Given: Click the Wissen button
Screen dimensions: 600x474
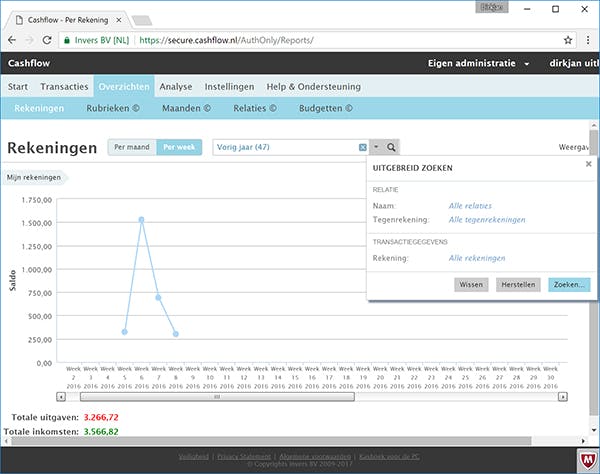Looking at the screenshot, I should click(471, 284).
